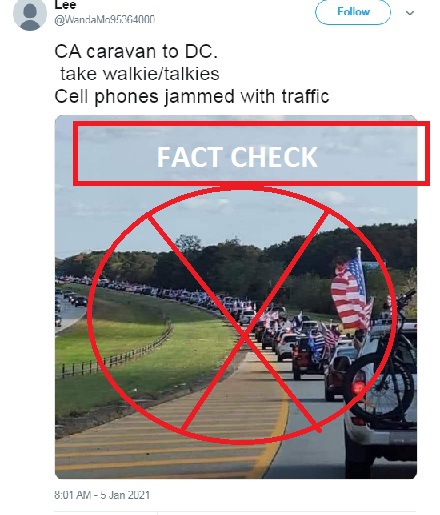This screenshot has height=515, width=440.
Task: Click the Follow button
Action: [353, 12]
